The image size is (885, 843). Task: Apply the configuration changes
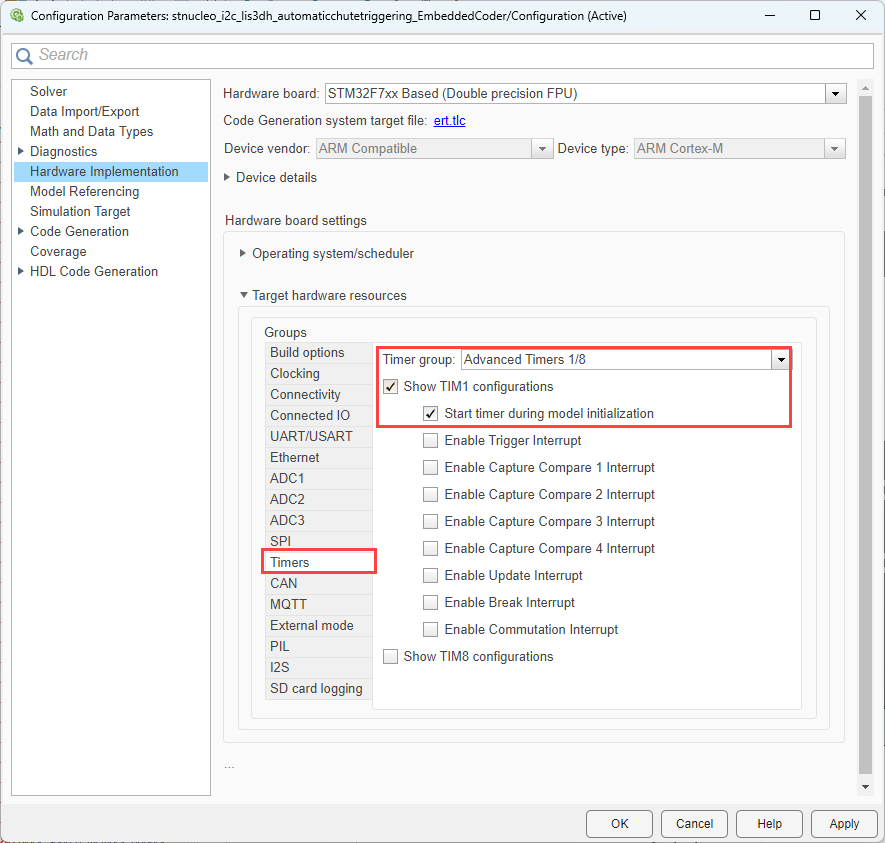(x=844, y=823)
